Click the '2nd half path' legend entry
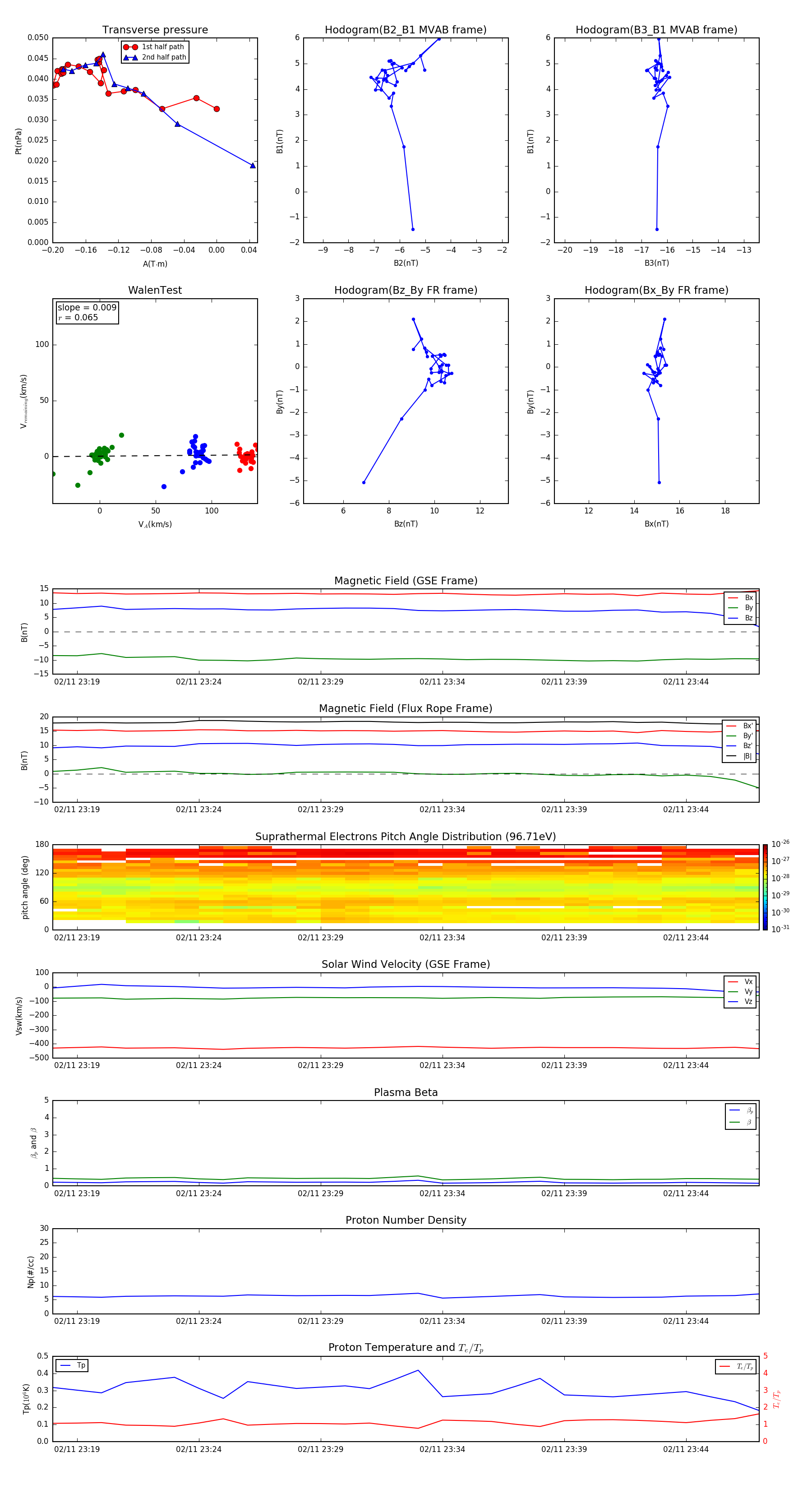 coord(155,57)
